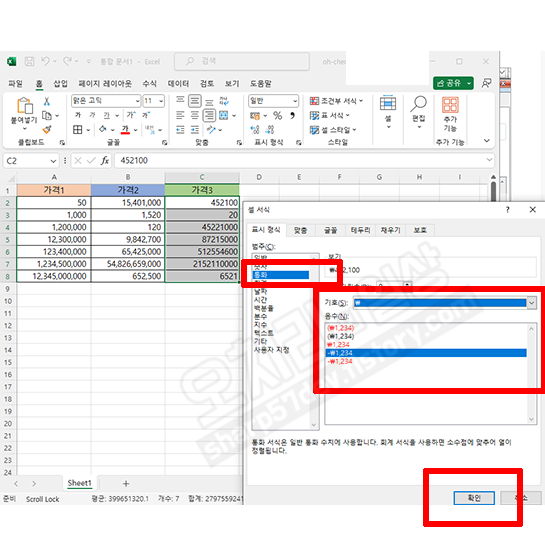Image resolution: width=545 pixels, height=556 pixels.
Task: Click the Decrease Decimal icon
Action: pos(270,130)
